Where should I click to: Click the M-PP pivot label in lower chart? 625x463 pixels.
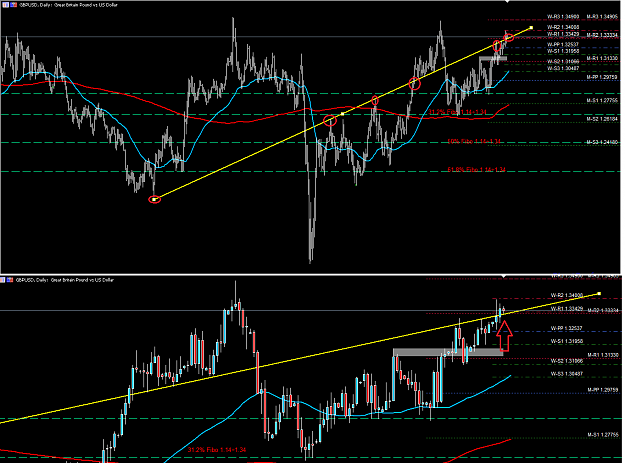(x=603, y=390)
